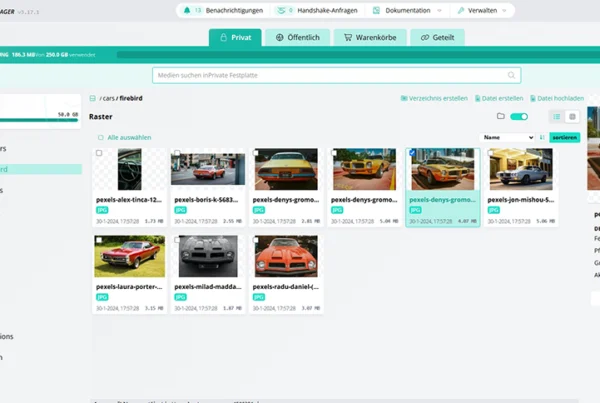Click the Verwalten wrench icon
Screen dimensions: 600x403
point(461,10)
